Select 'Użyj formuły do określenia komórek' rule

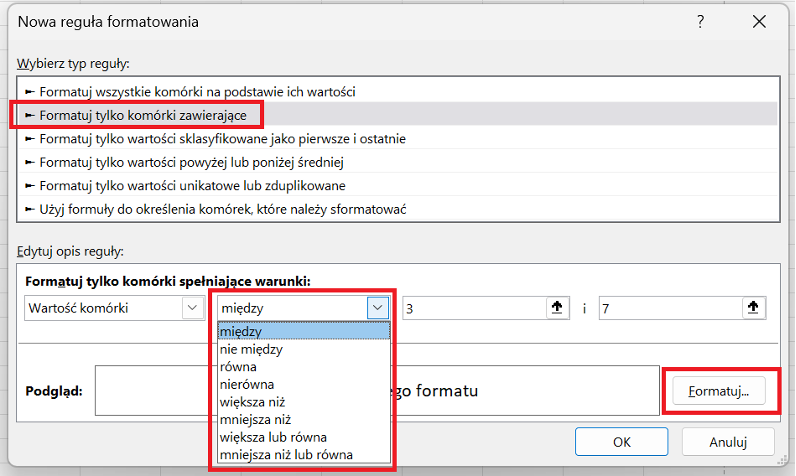click(222, 208)
